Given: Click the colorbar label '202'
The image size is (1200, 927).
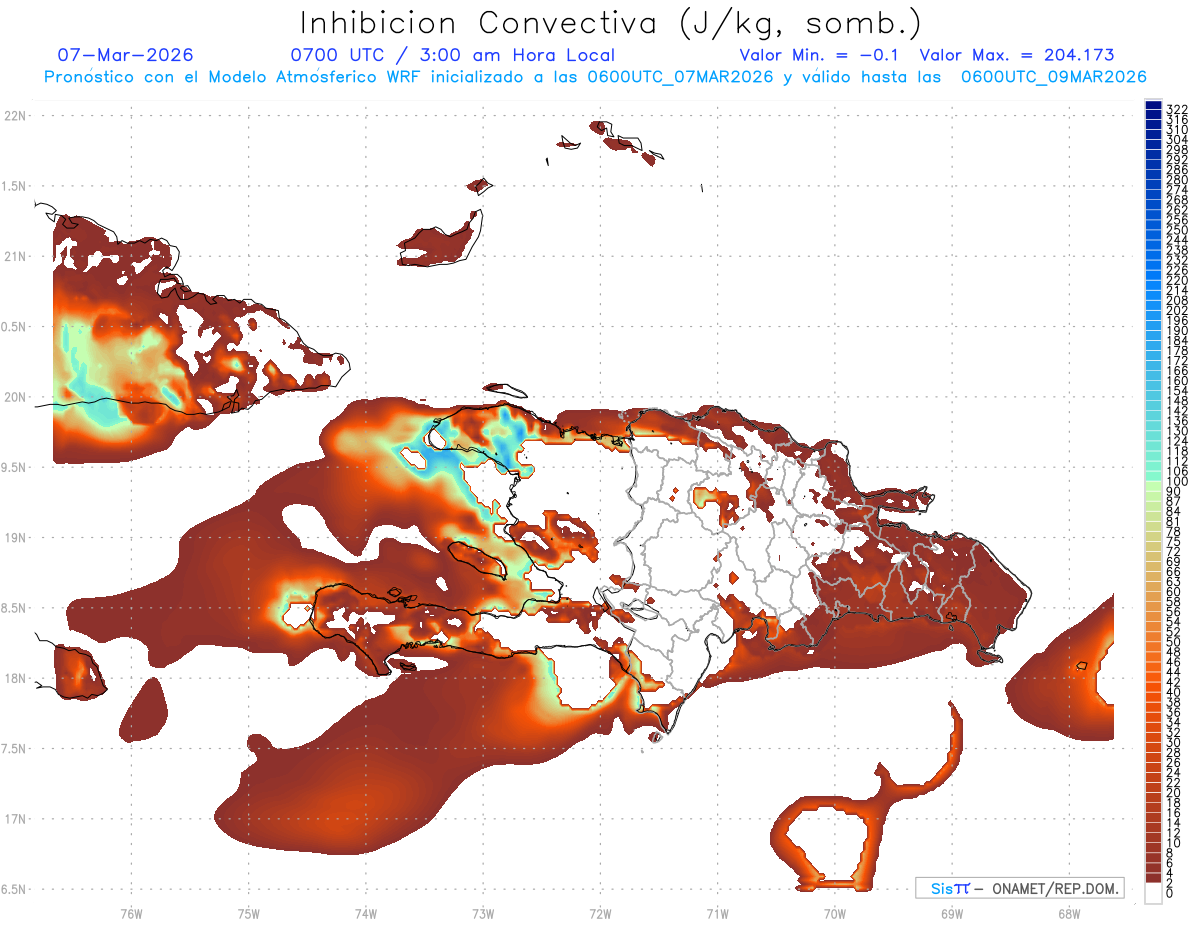Looking at the screenshot, I should pos(1177,310).
